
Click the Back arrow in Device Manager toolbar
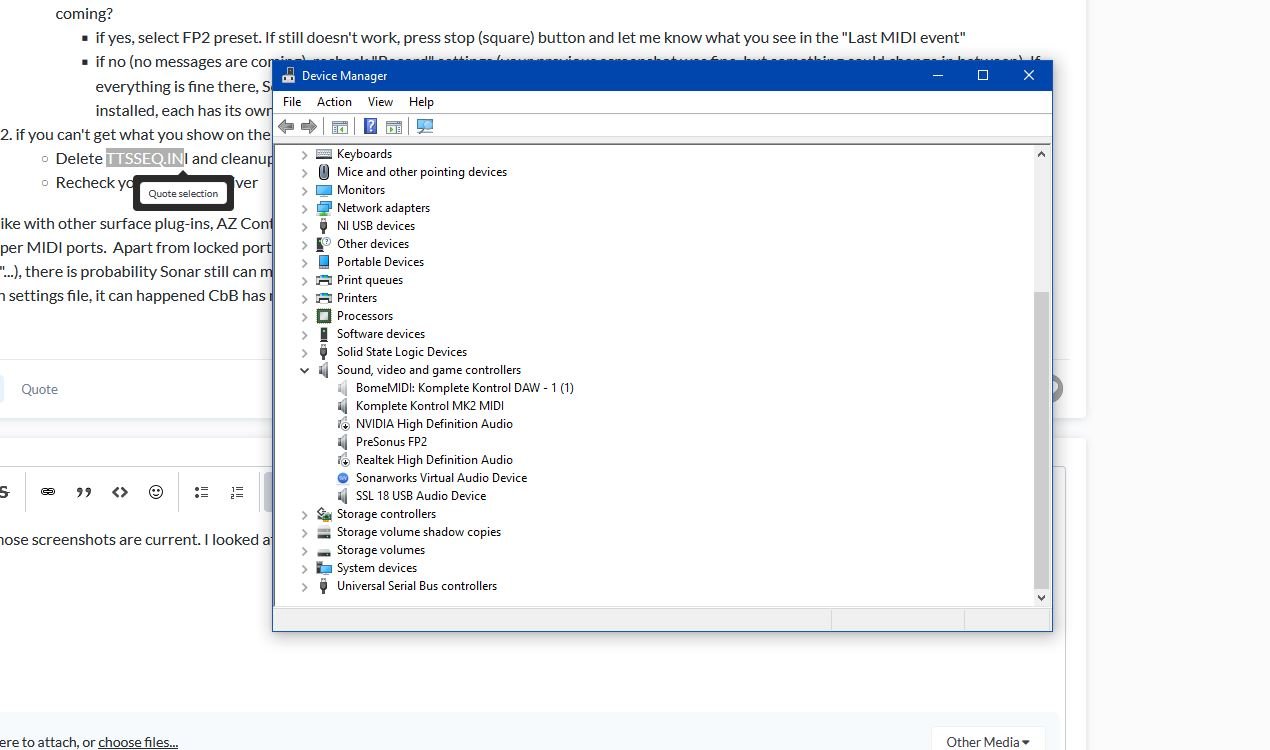point(286,126)
